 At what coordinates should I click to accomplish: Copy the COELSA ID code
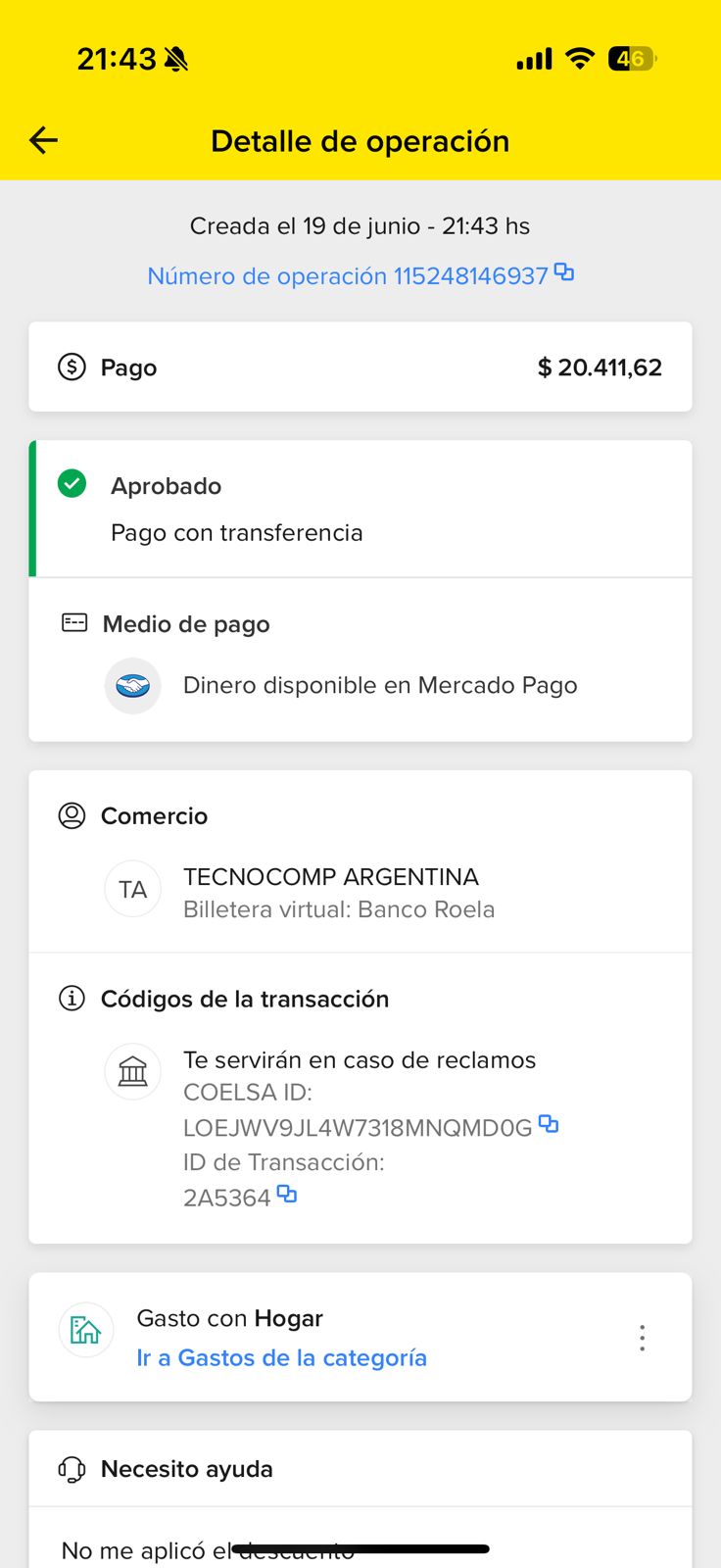(x=549, y=1124)
